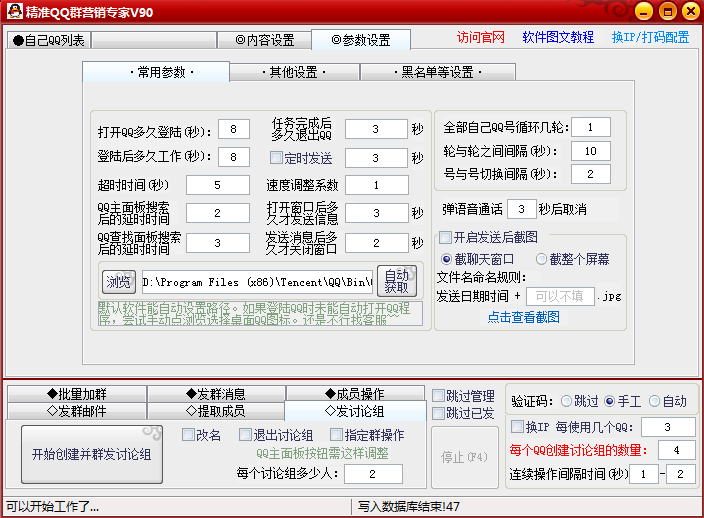
Task: Click the QQ主面板按钮需这样调整 text
Action: pos(322,453)
